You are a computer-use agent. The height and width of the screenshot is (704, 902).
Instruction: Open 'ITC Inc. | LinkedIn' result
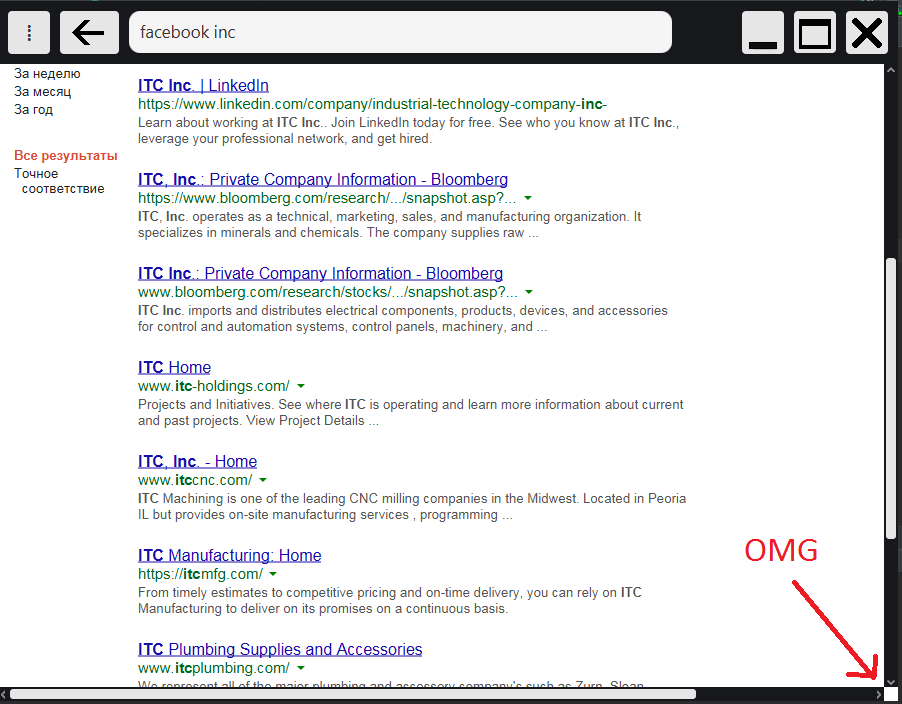point(203,86)
